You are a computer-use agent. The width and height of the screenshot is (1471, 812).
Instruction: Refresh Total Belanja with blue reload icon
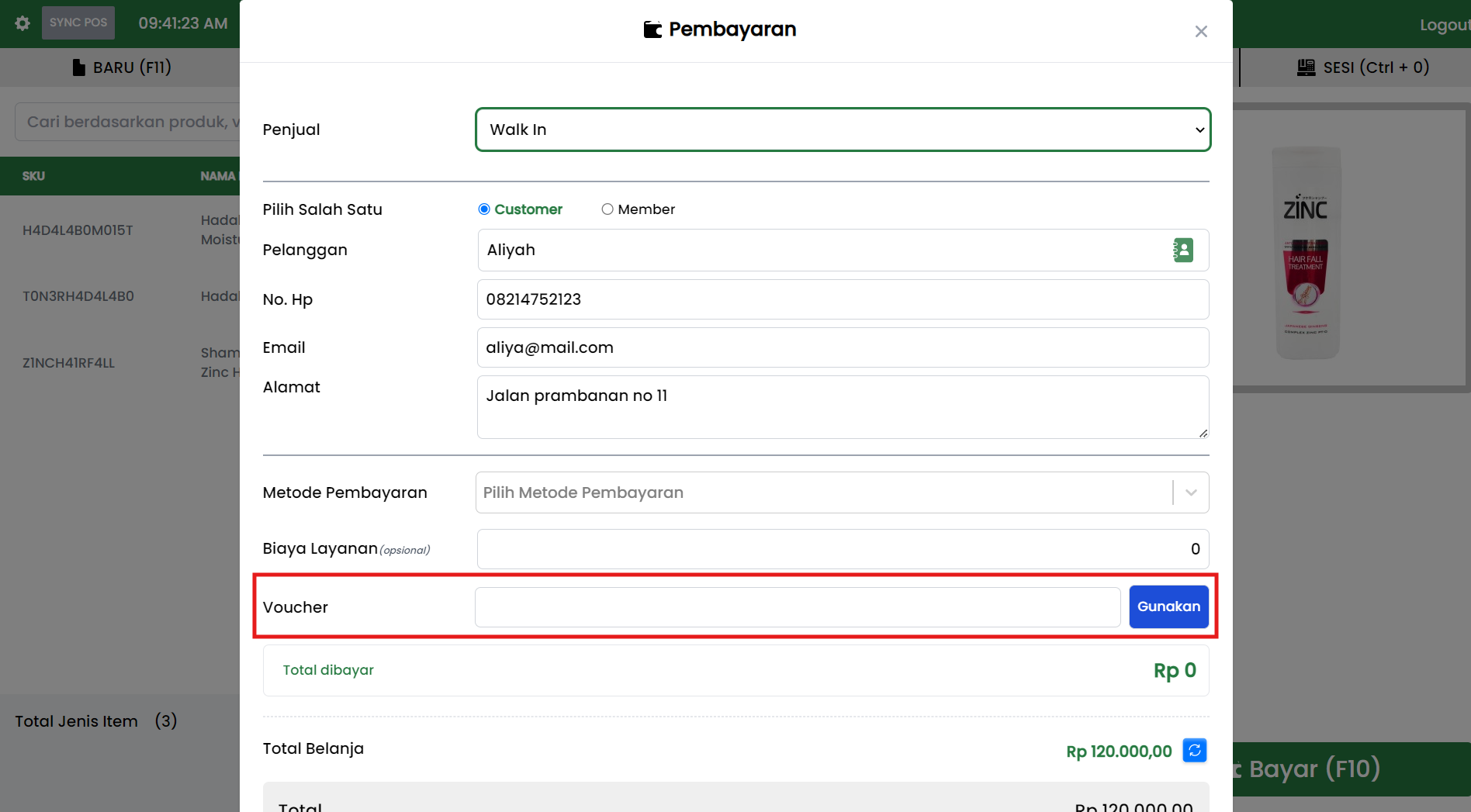[1194, 750]
